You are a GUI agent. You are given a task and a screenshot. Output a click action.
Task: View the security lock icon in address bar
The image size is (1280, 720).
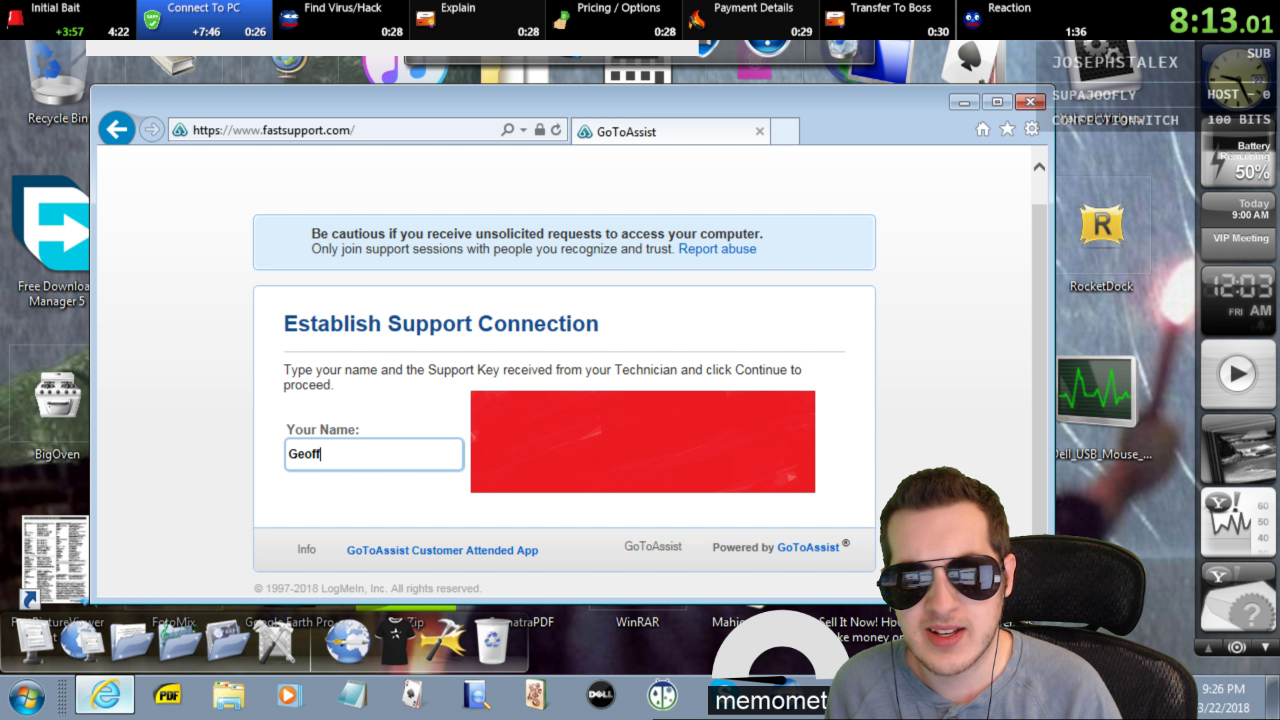tap(540, 130)
